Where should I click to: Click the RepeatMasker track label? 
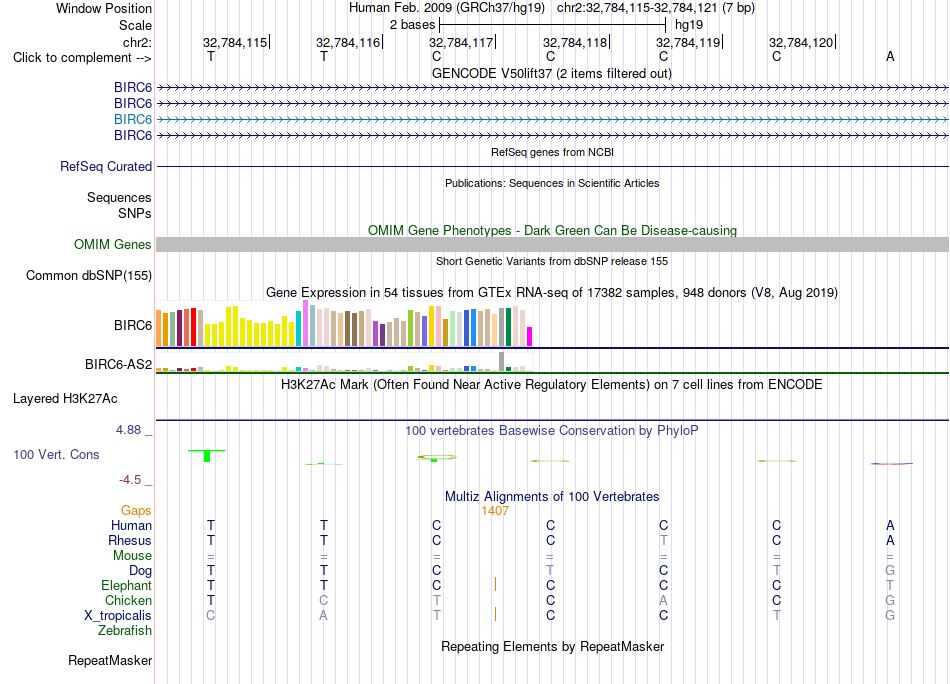click(110, 660)
